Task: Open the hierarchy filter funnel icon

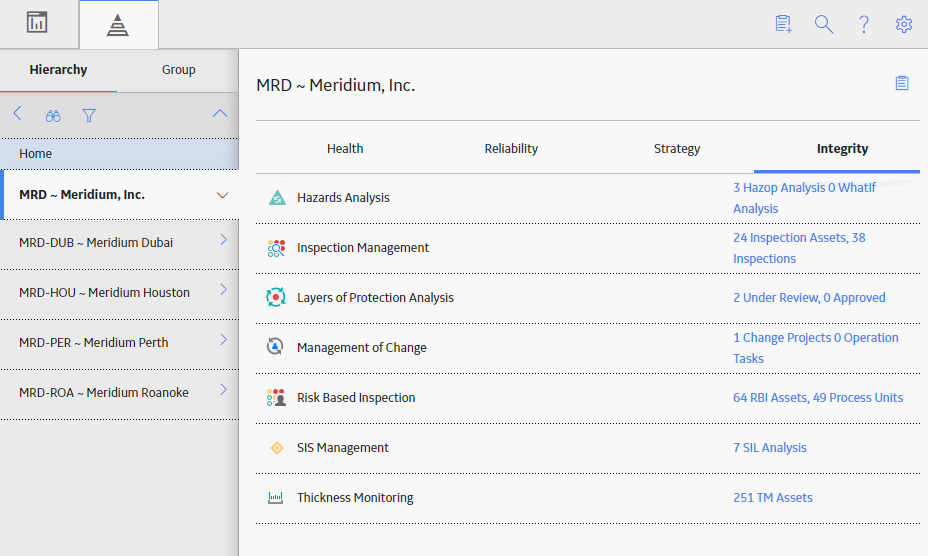Action: [x=89, y=115]
